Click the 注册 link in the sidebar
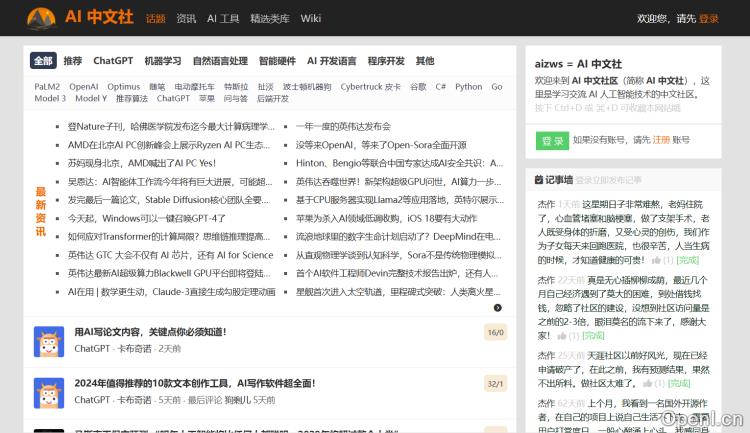 point(661,141)
